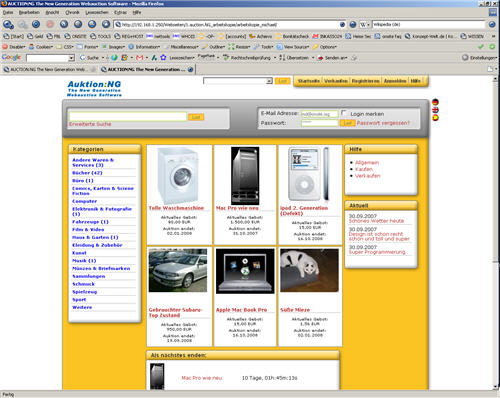Click the Los login button beside Passwort

[347, 123]
